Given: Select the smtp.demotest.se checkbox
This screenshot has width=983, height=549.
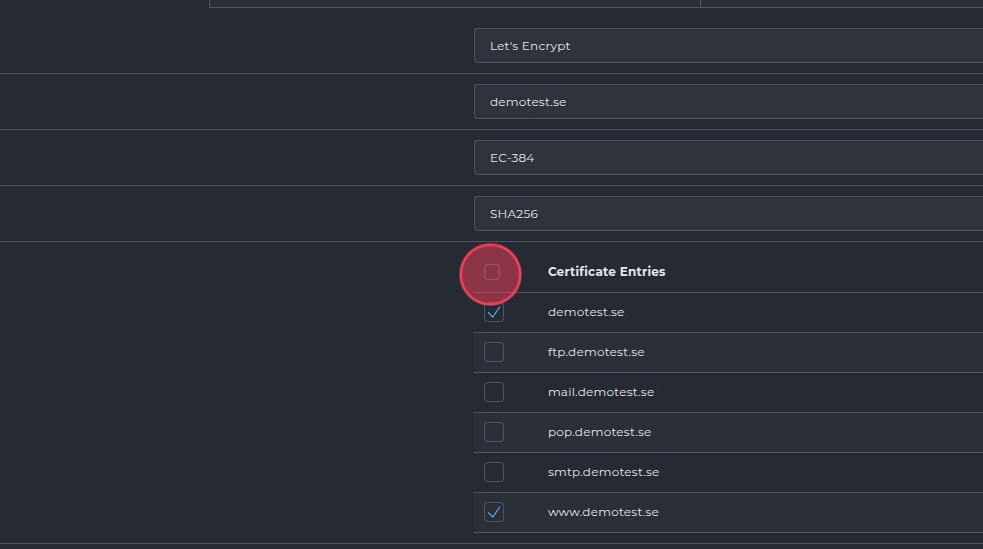Looking at the screenshot, I should click(494, 472).
